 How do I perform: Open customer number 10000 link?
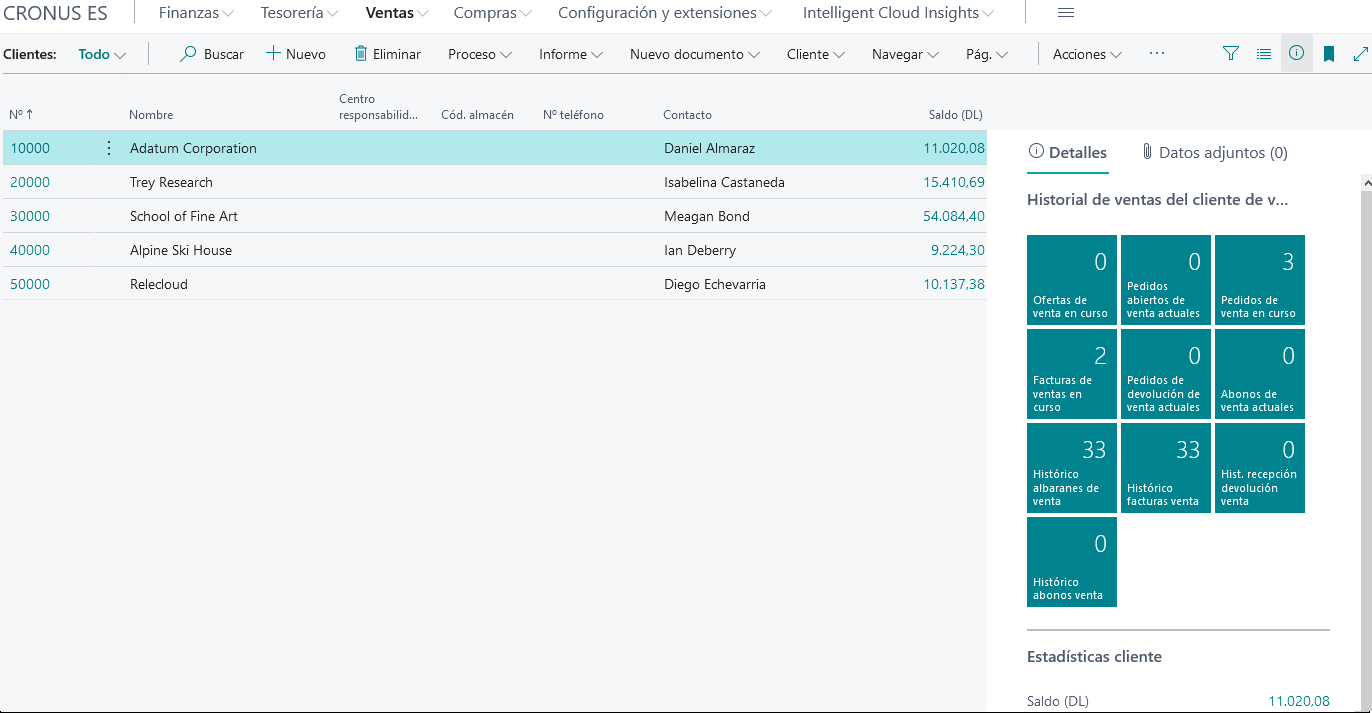30,148
